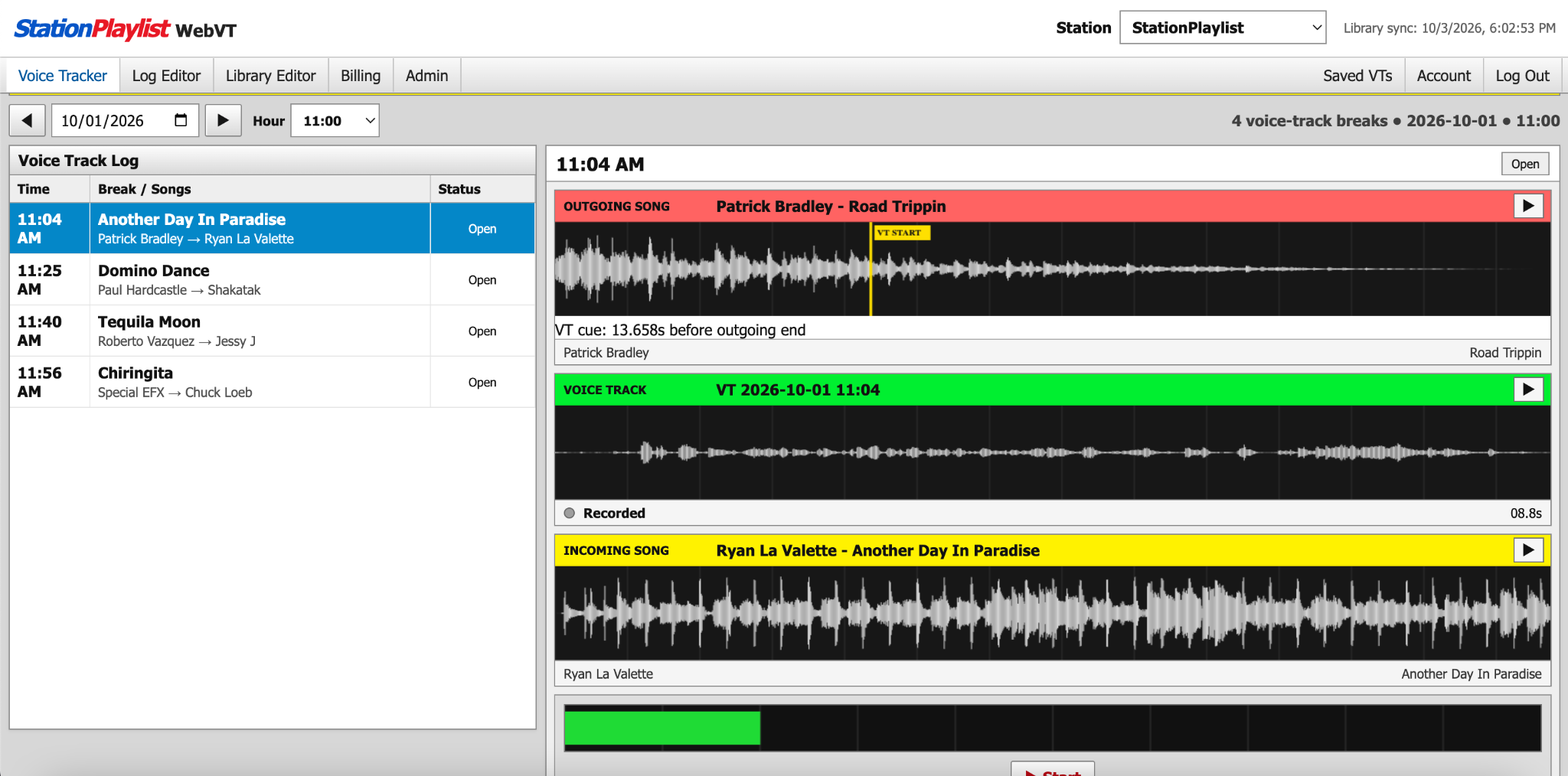
Task: Select the 11:40 AM Tequila Moon break
Action: [273, 331]
